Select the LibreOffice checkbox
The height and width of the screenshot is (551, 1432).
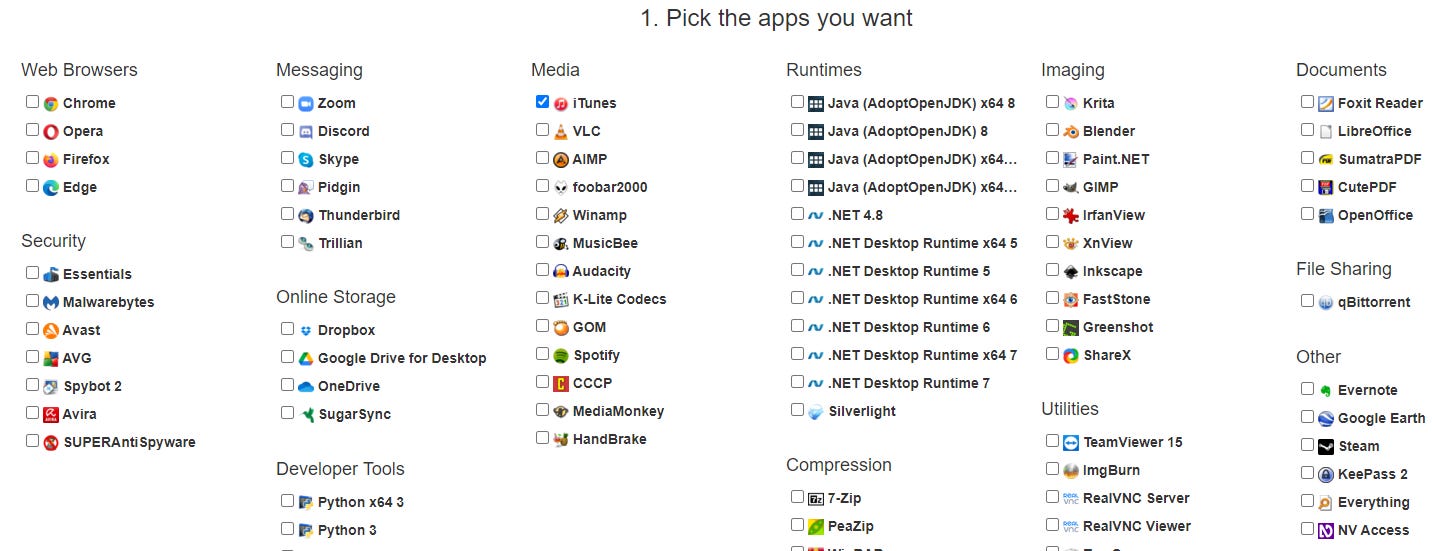tap(1307, 130)
